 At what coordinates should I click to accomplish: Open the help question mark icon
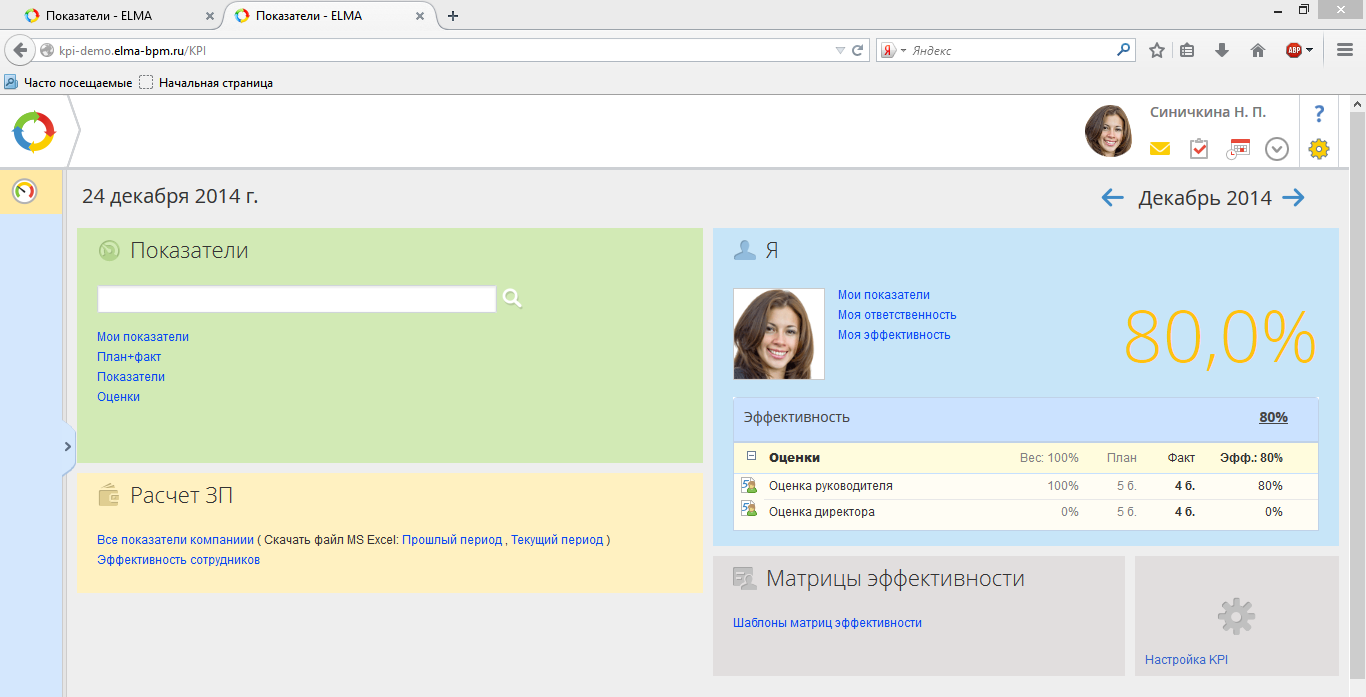pos(1318,112)
